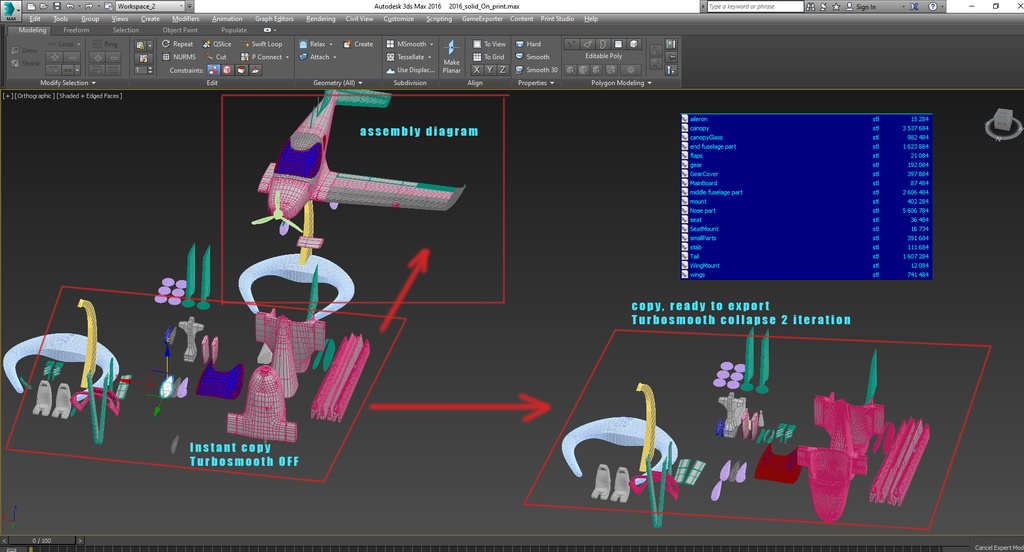The height and width of the screenshot is (552, 1024).
Task: Click the Make Planar tool
Action: click(x=451, y=57)
